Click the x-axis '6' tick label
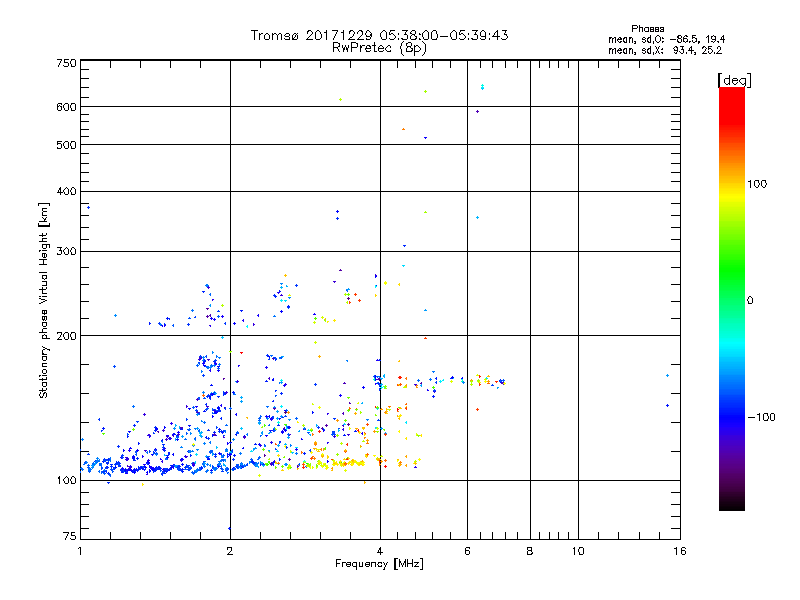Image resolution: width=800 pixels, height=600 pixels. click(467, 551)
